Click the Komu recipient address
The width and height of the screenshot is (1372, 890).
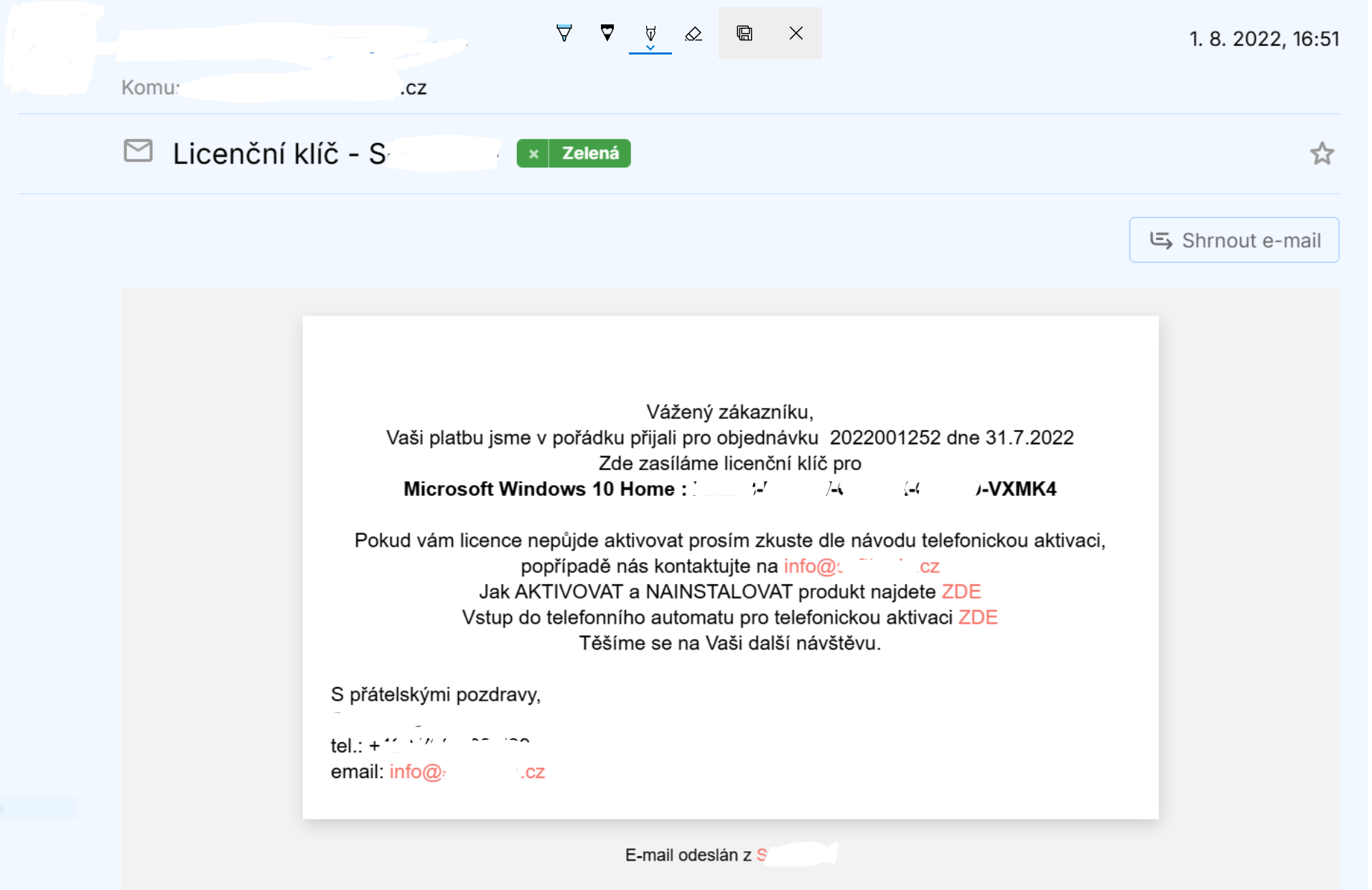click(x=303, y=88)
